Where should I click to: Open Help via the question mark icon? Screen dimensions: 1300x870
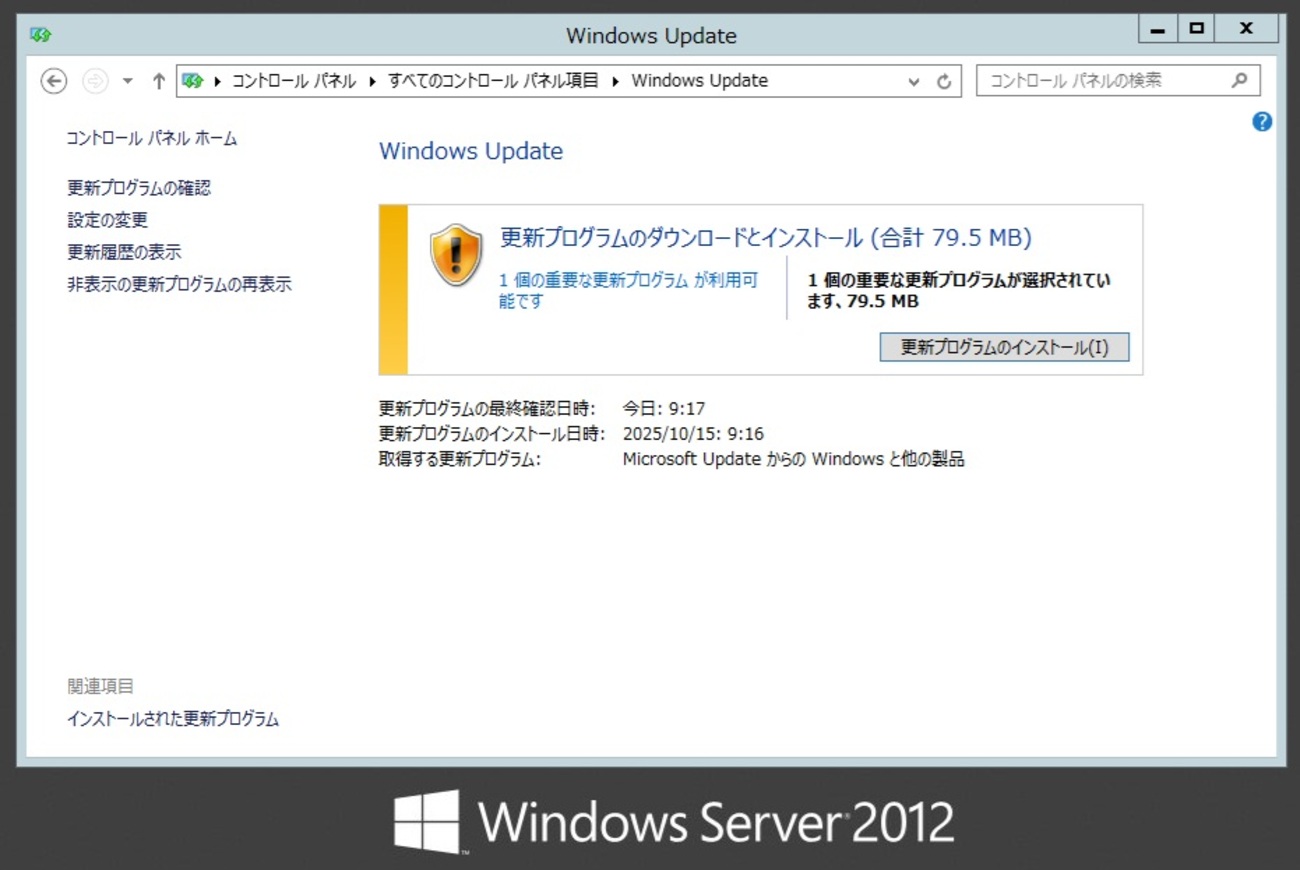1262,121
